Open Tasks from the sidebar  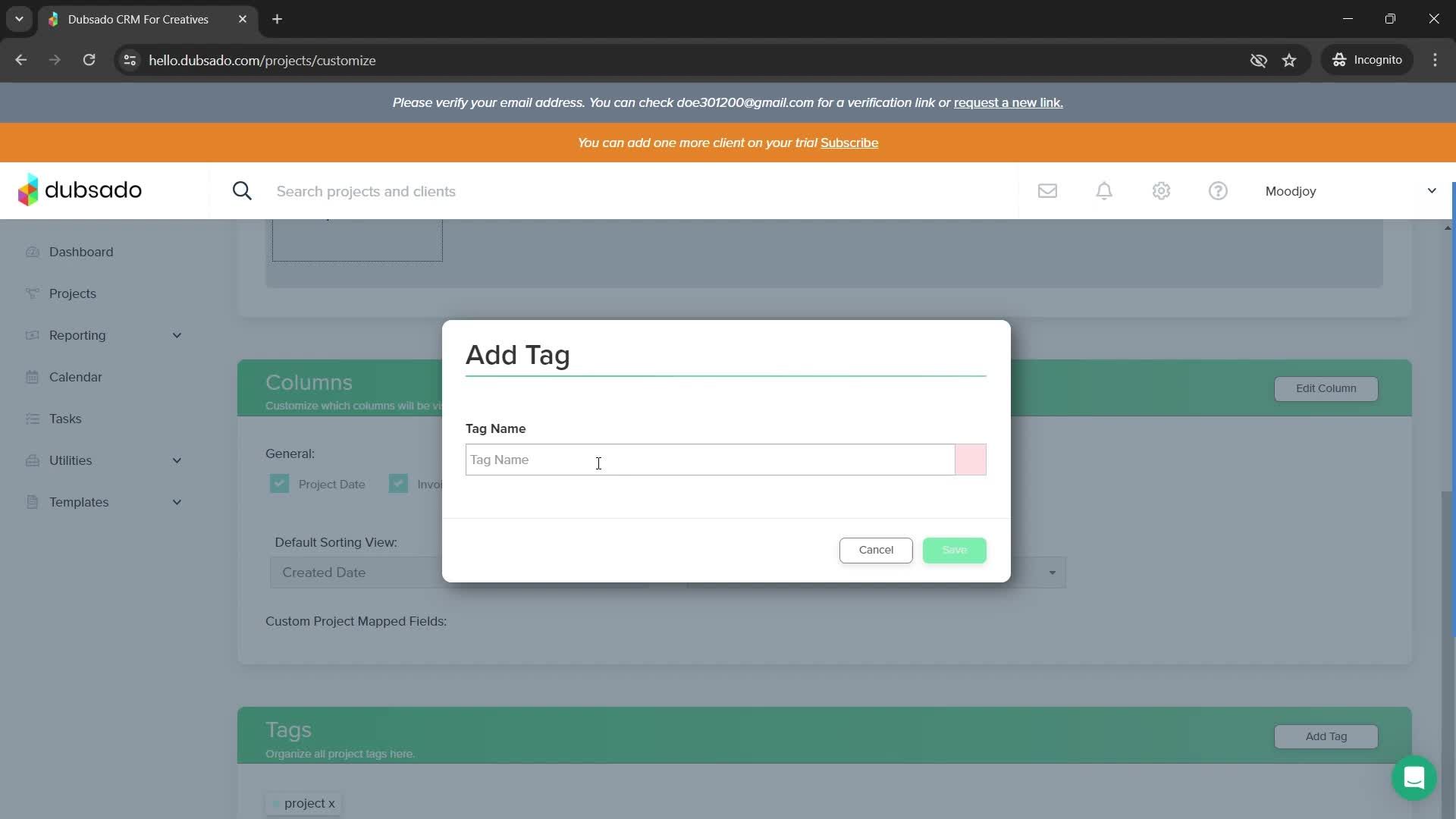pos(65,419)
